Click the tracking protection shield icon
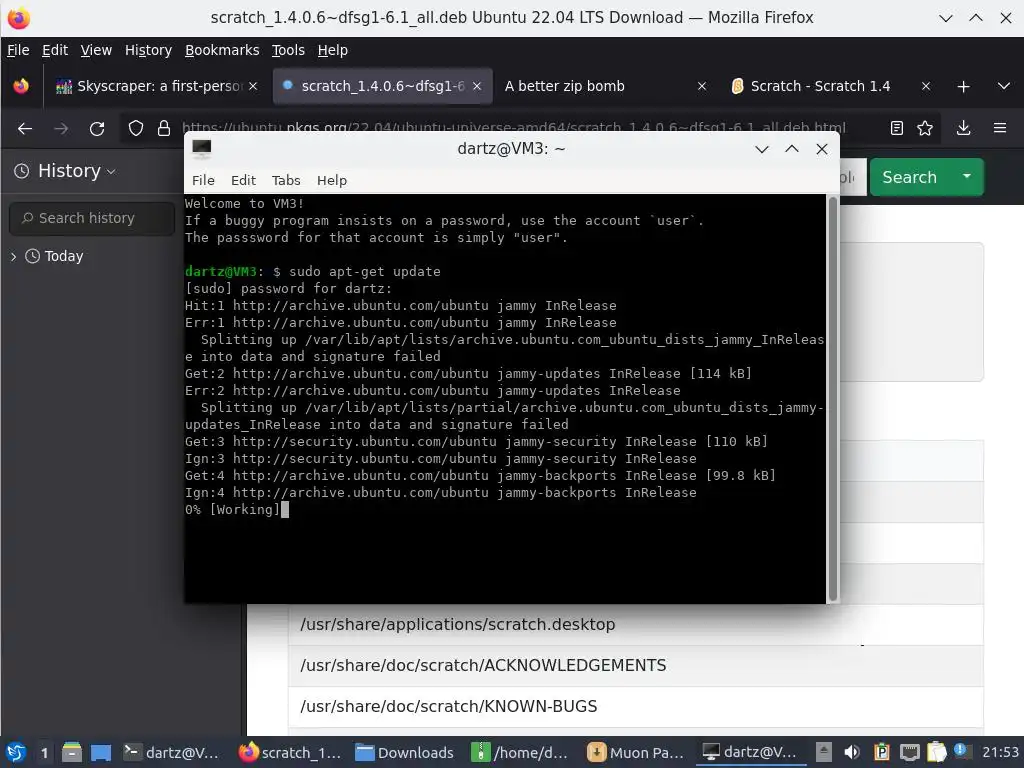The height and width of the screenshot is (768, 1024). (x=136, y=129)
